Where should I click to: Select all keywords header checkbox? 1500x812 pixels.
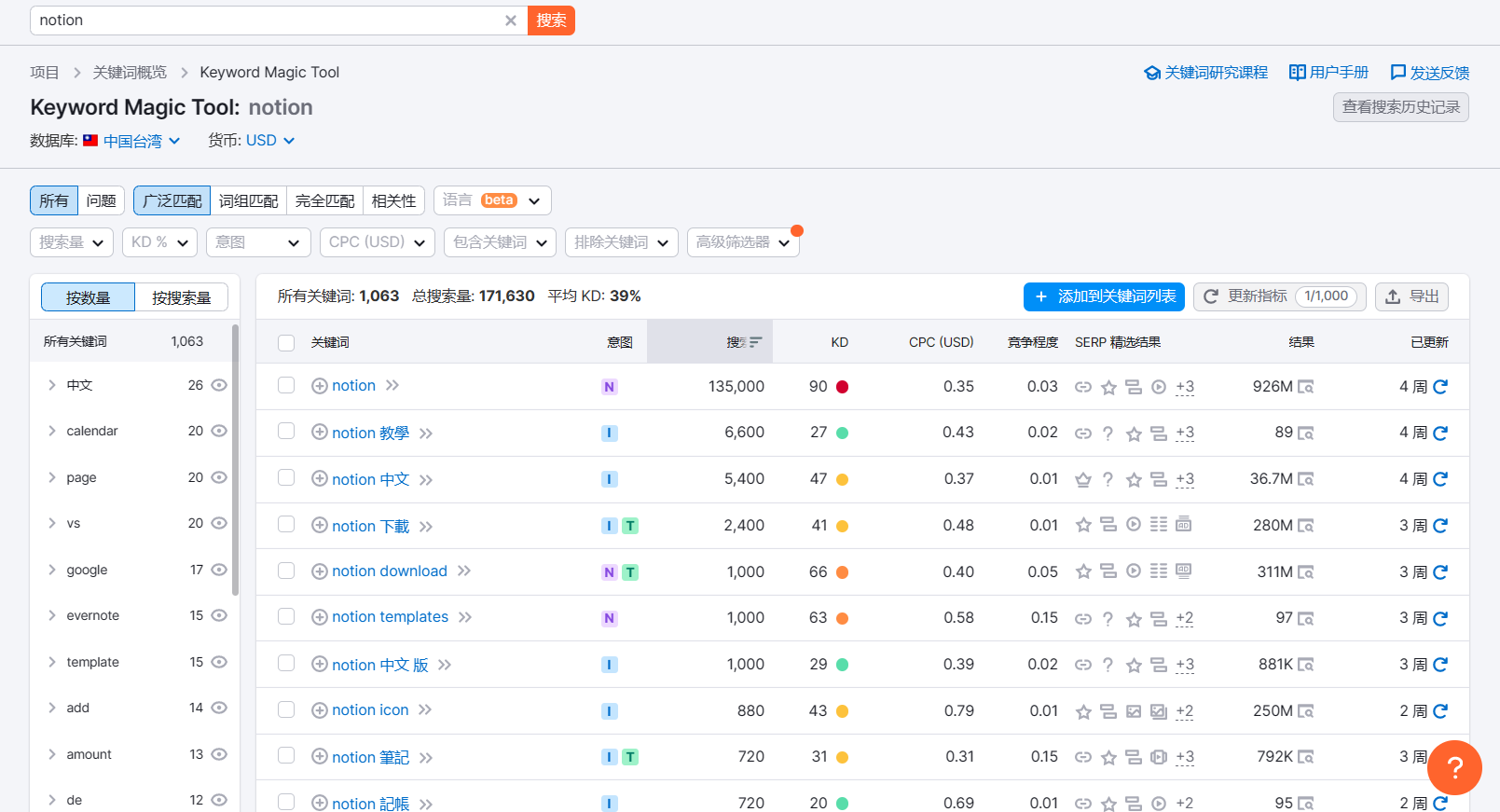286,342
